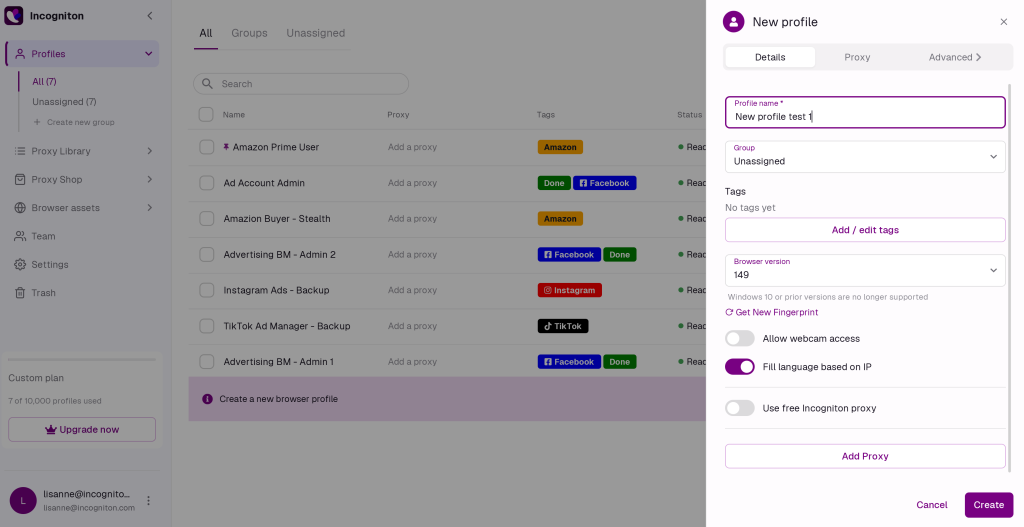This screenshot has height=527, width=1024.
Task: Enable the Use free Incogniton proxy toggle
Action: [x=740, y=408]
